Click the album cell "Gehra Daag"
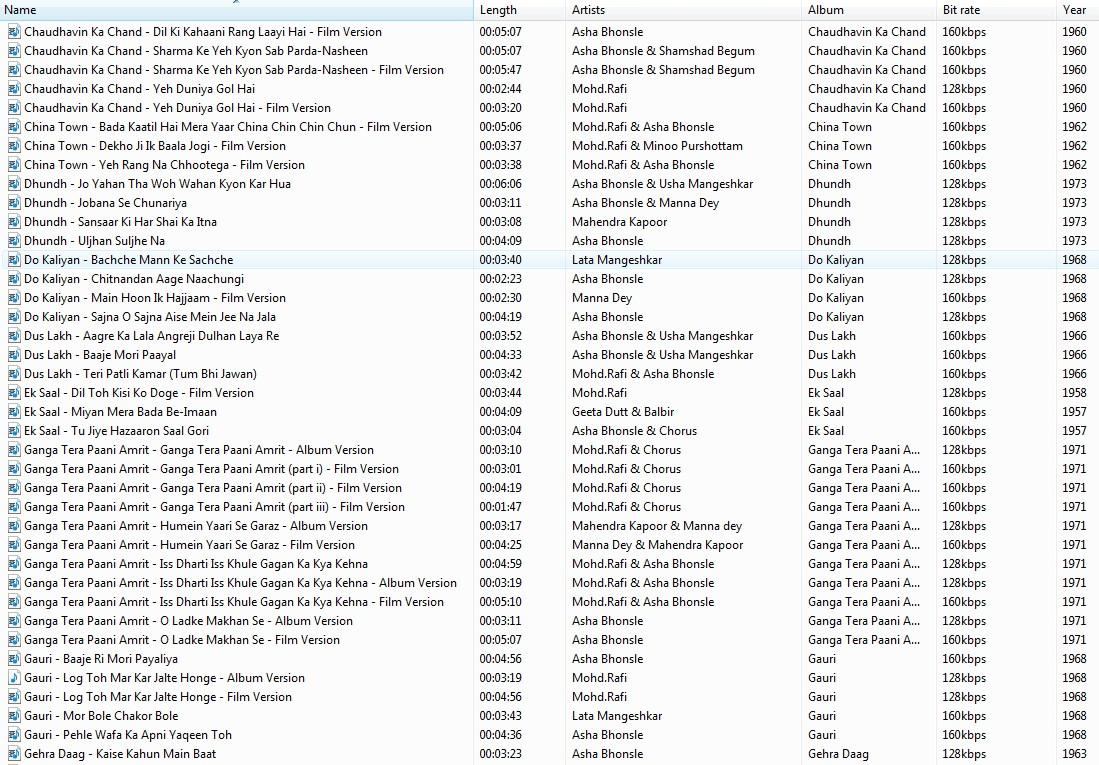 tap(838, 754)
